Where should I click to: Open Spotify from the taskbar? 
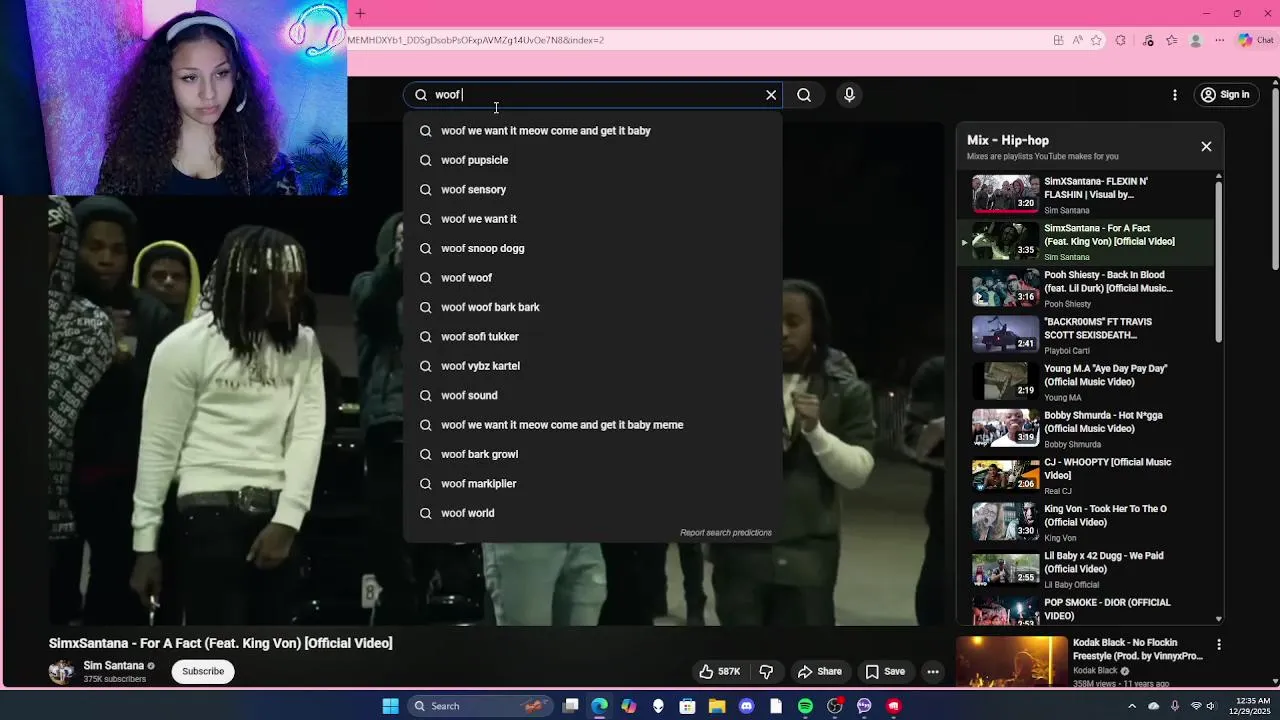point(805,706)
